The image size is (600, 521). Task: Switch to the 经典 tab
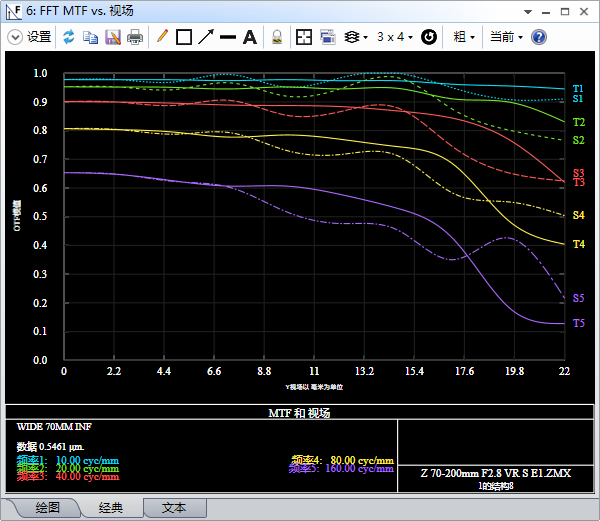click(109, 508)
